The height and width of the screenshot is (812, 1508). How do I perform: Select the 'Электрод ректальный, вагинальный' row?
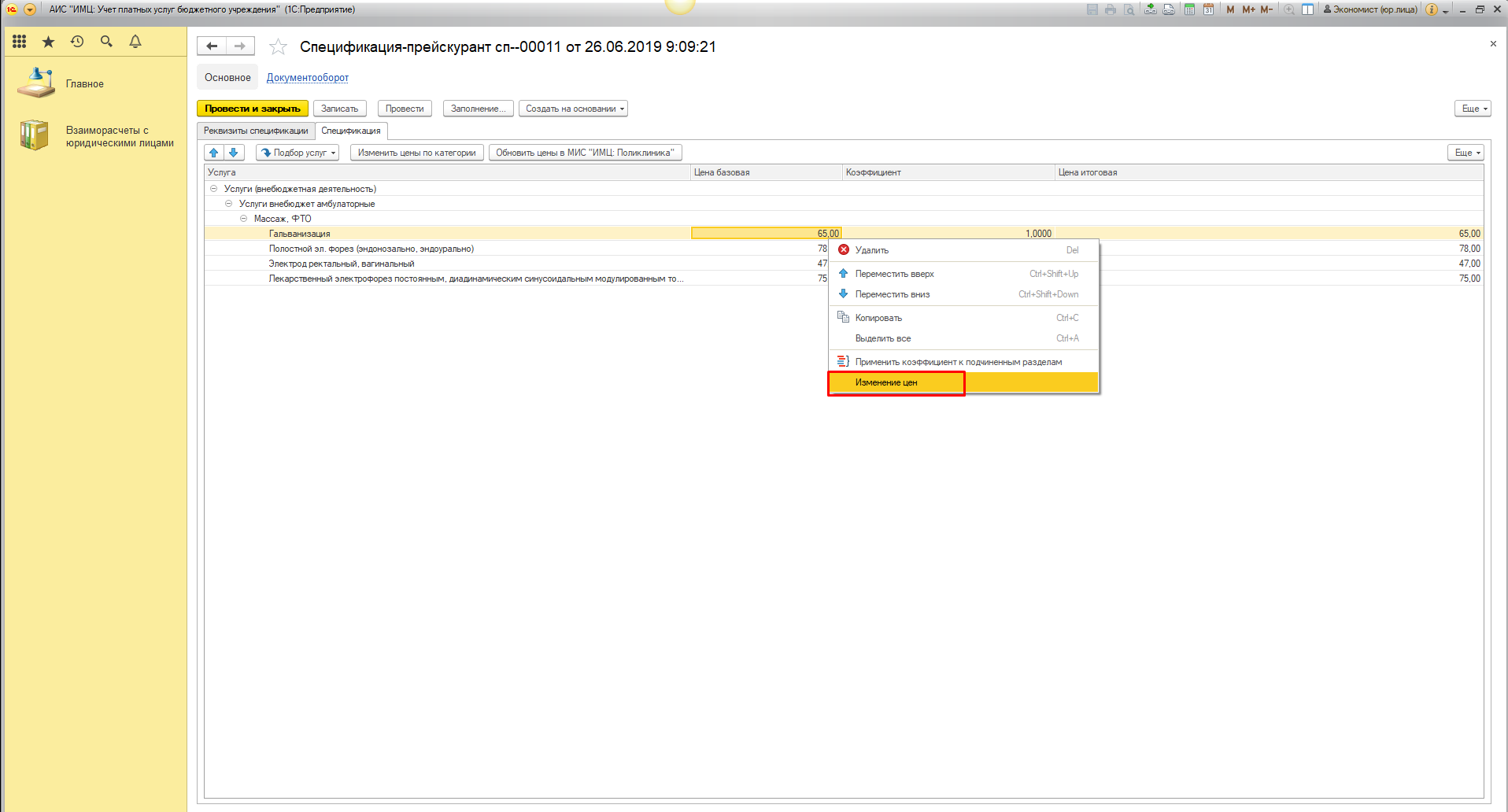click(x=342, y=264)
